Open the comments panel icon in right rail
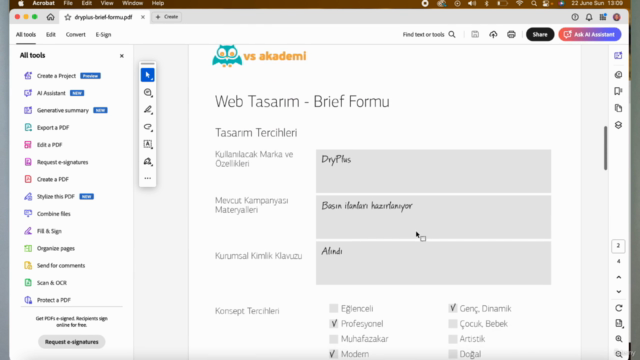 tap(618, 75)
